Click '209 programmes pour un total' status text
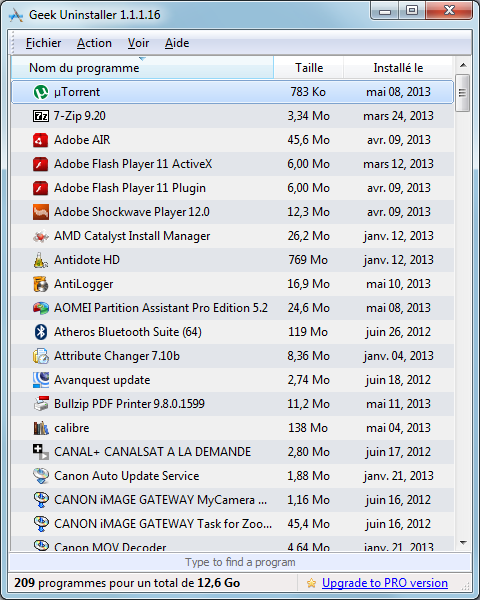The width and height of the screenshot is (480, 600). click(127, 583)
